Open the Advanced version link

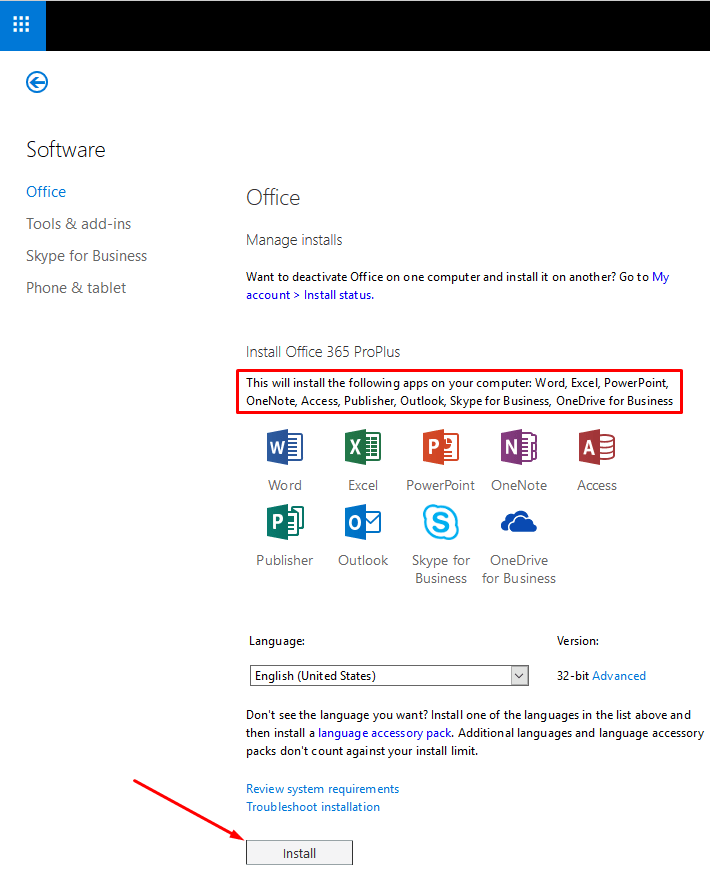click(x=619, y=676)
